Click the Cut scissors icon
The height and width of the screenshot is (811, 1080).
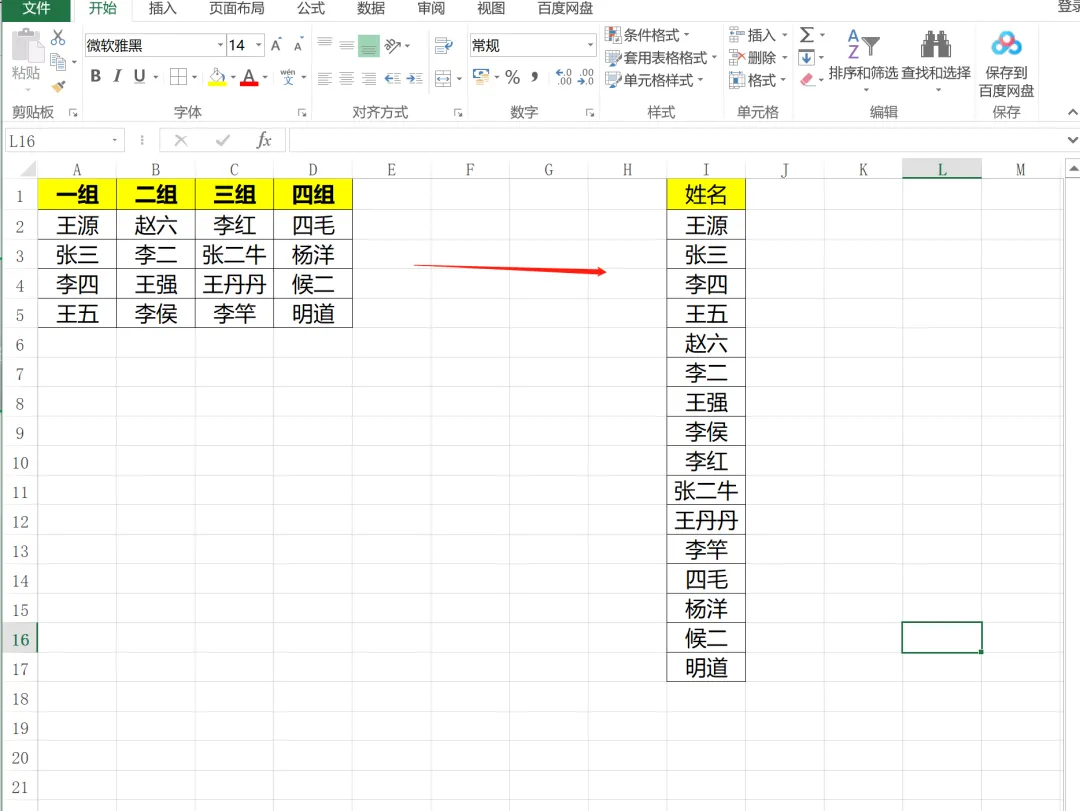[59, 37]
